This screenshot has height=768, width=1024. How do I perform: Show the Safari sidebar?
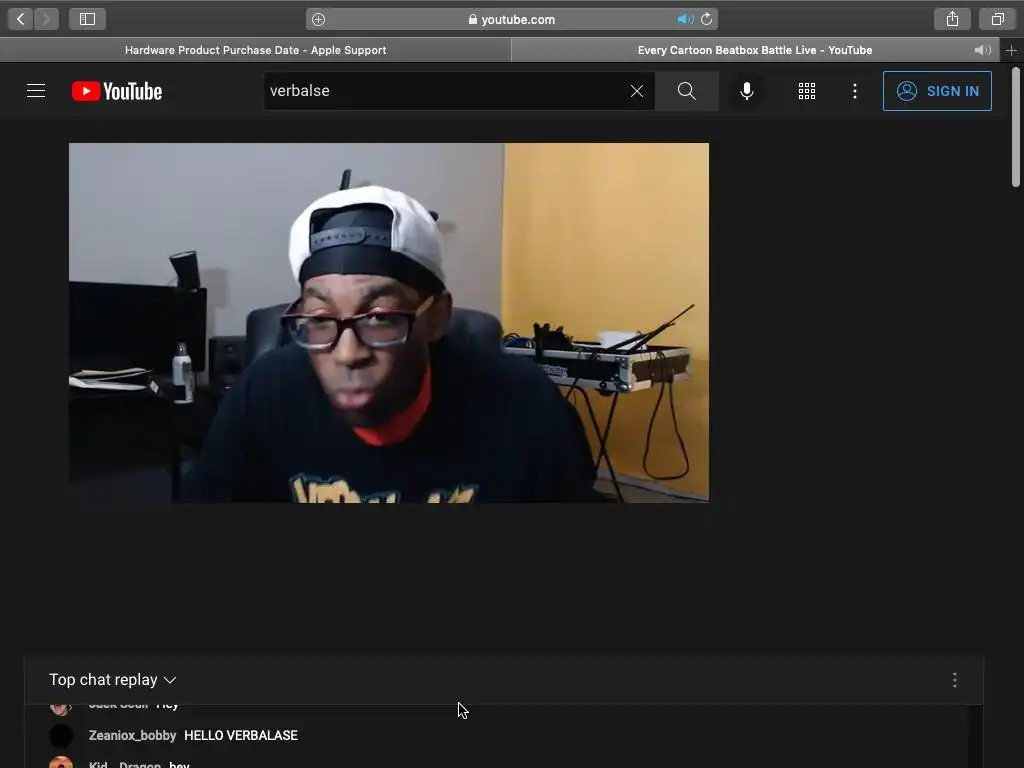(x=88, y=19)
